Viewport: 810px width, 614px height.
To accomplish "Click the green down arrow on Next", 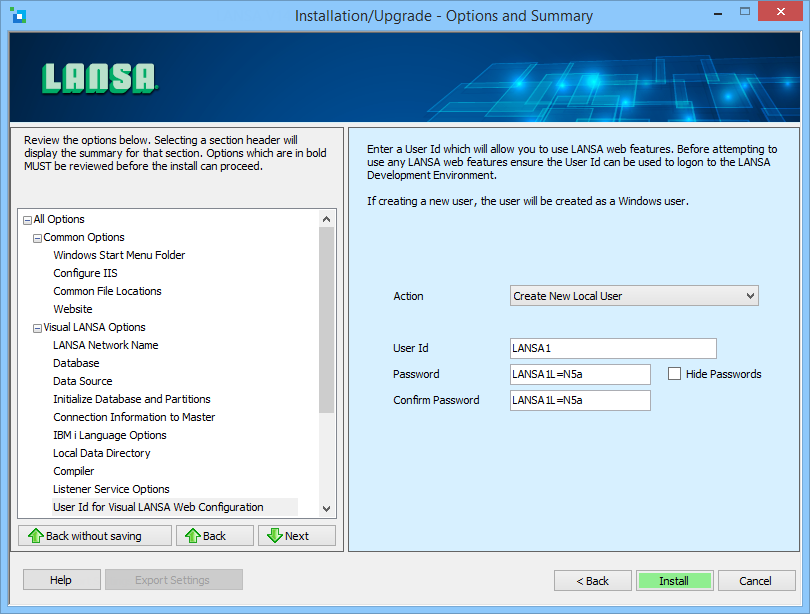I will (275, 536).
